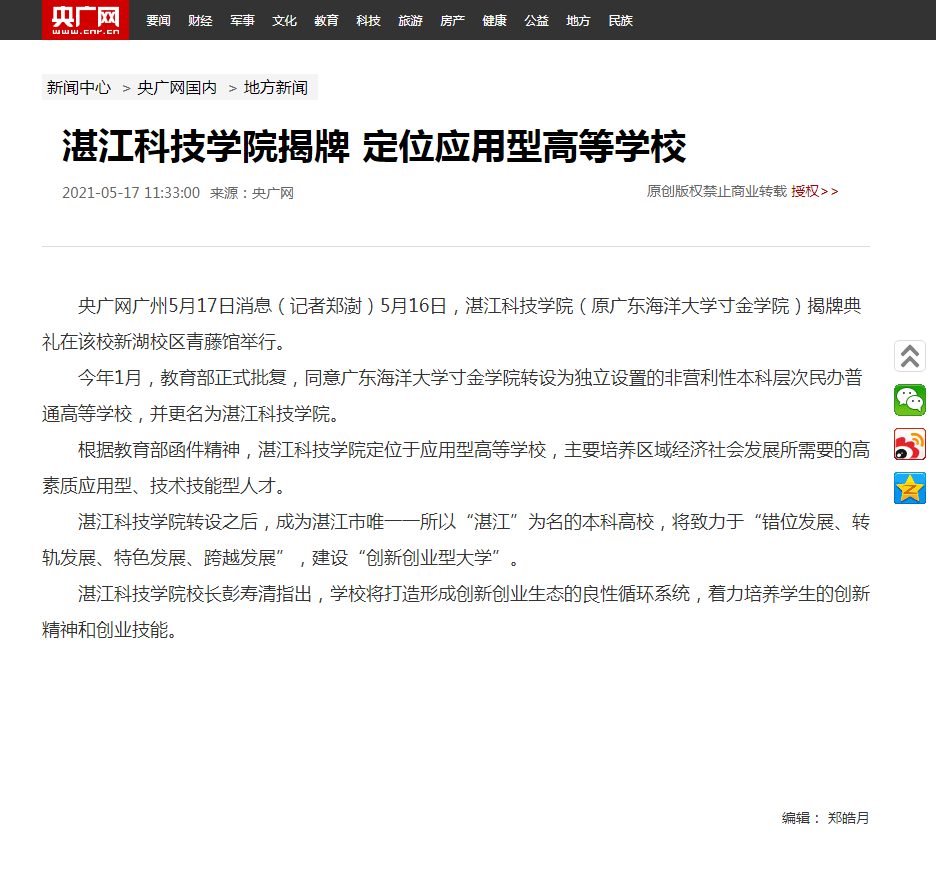
Task: Click the red 授权>> link
Action: [x=815, y=192]
